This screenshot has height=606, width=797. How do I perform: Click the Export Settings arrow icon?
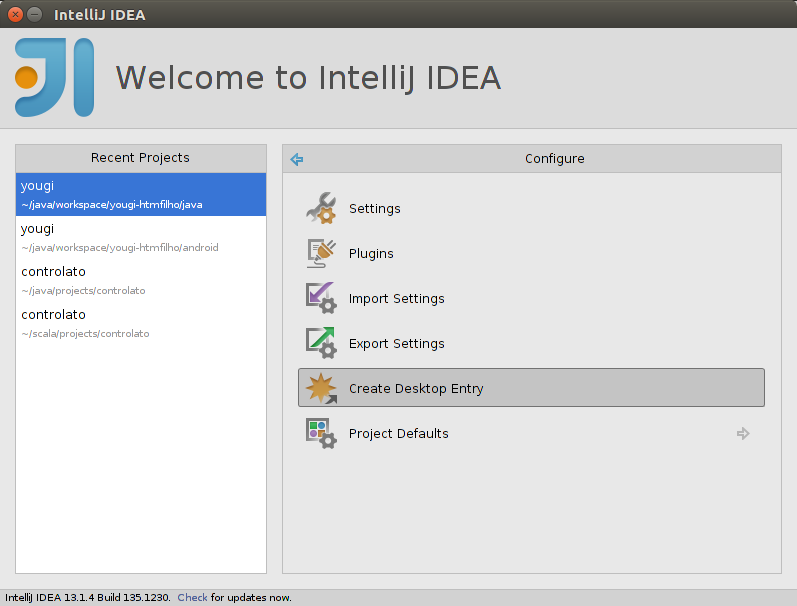[321, 343]
